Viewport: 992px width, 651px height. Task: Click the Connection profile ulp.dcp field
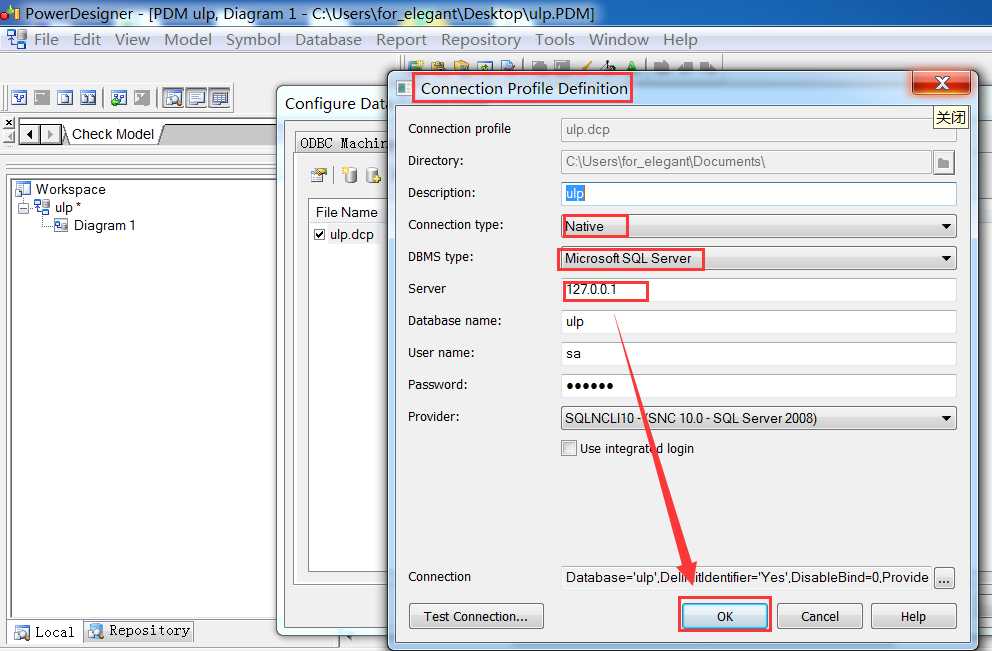[759, 130]
